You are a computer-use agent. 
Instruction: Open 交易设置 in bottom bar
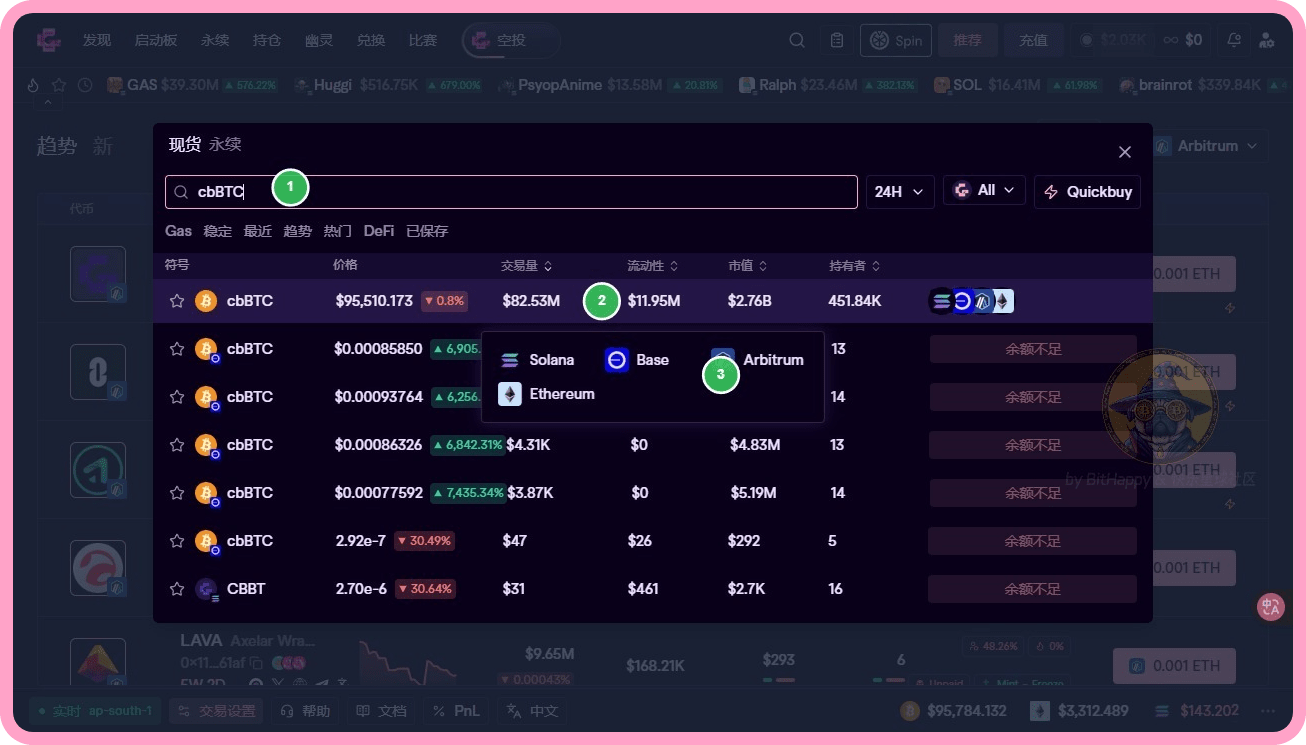(x=216, y=711)
